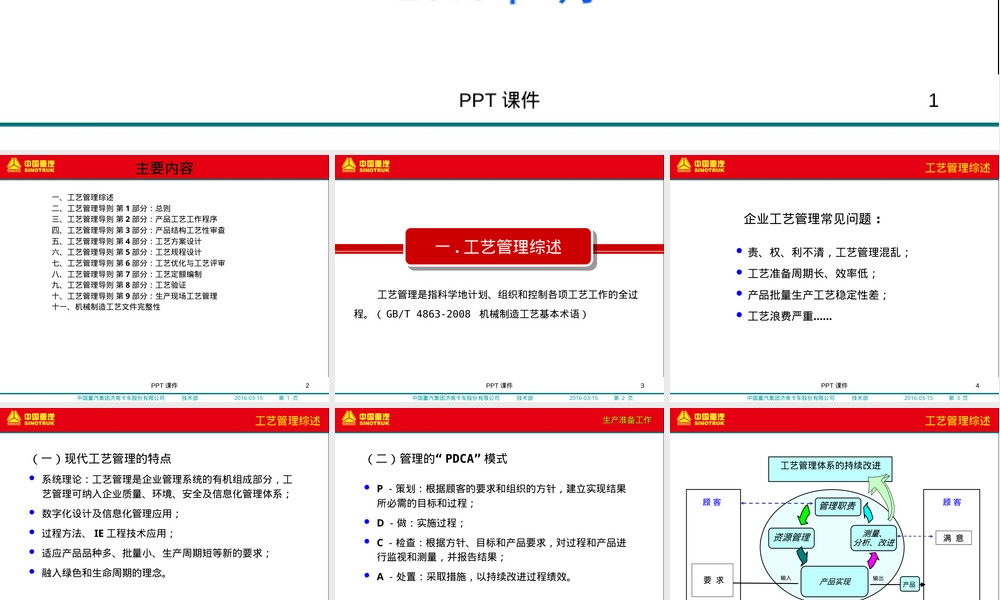Select the 主要内容 slide heading
1000x600 pixels.
click(x=164, y=168)
